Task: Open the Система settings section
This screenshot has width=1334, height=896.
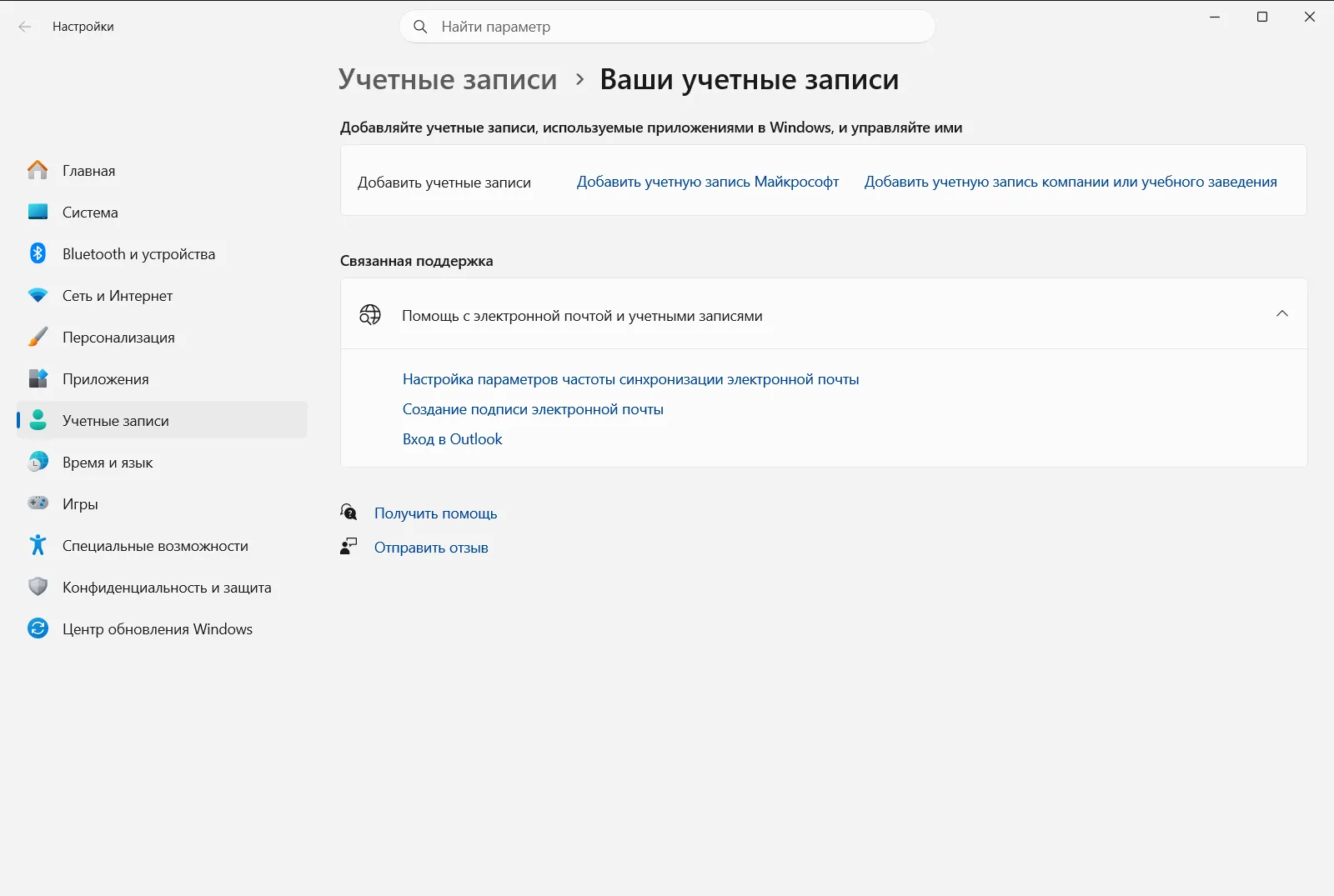Action: point(163,212)
